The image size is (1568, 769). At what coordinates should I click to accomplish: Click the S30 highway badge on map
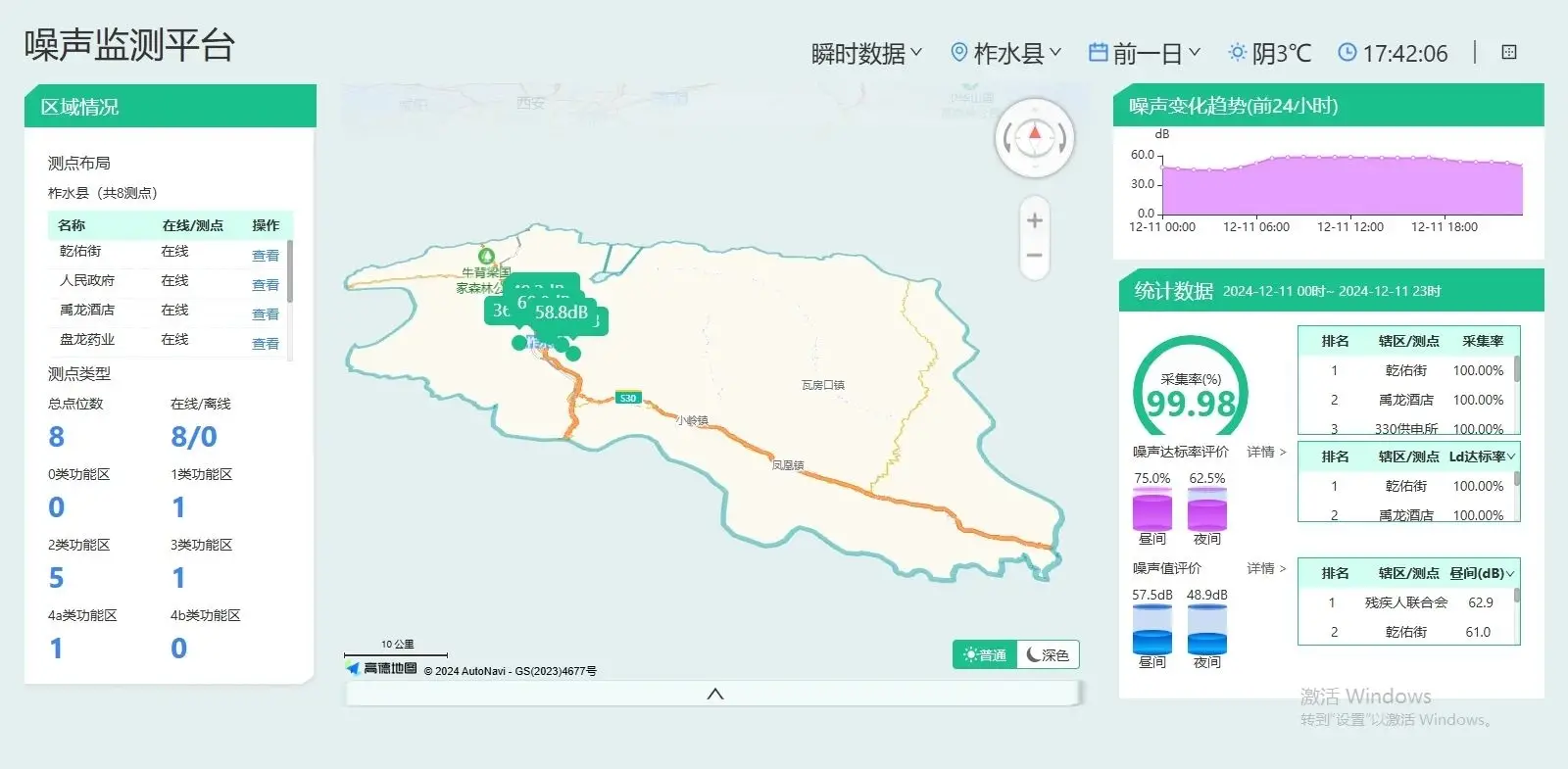pyautogui.click(x=628, y=398)
